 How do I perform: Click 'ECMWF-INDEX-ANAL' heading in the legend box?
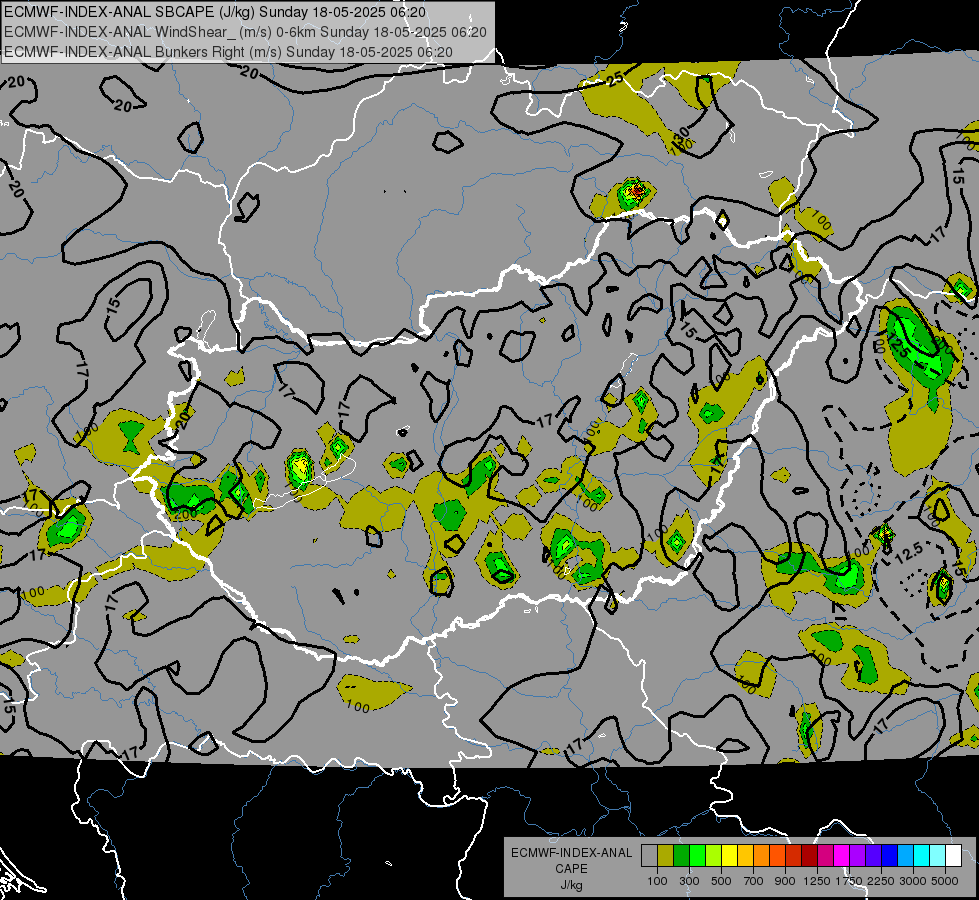tap(571, 853)
